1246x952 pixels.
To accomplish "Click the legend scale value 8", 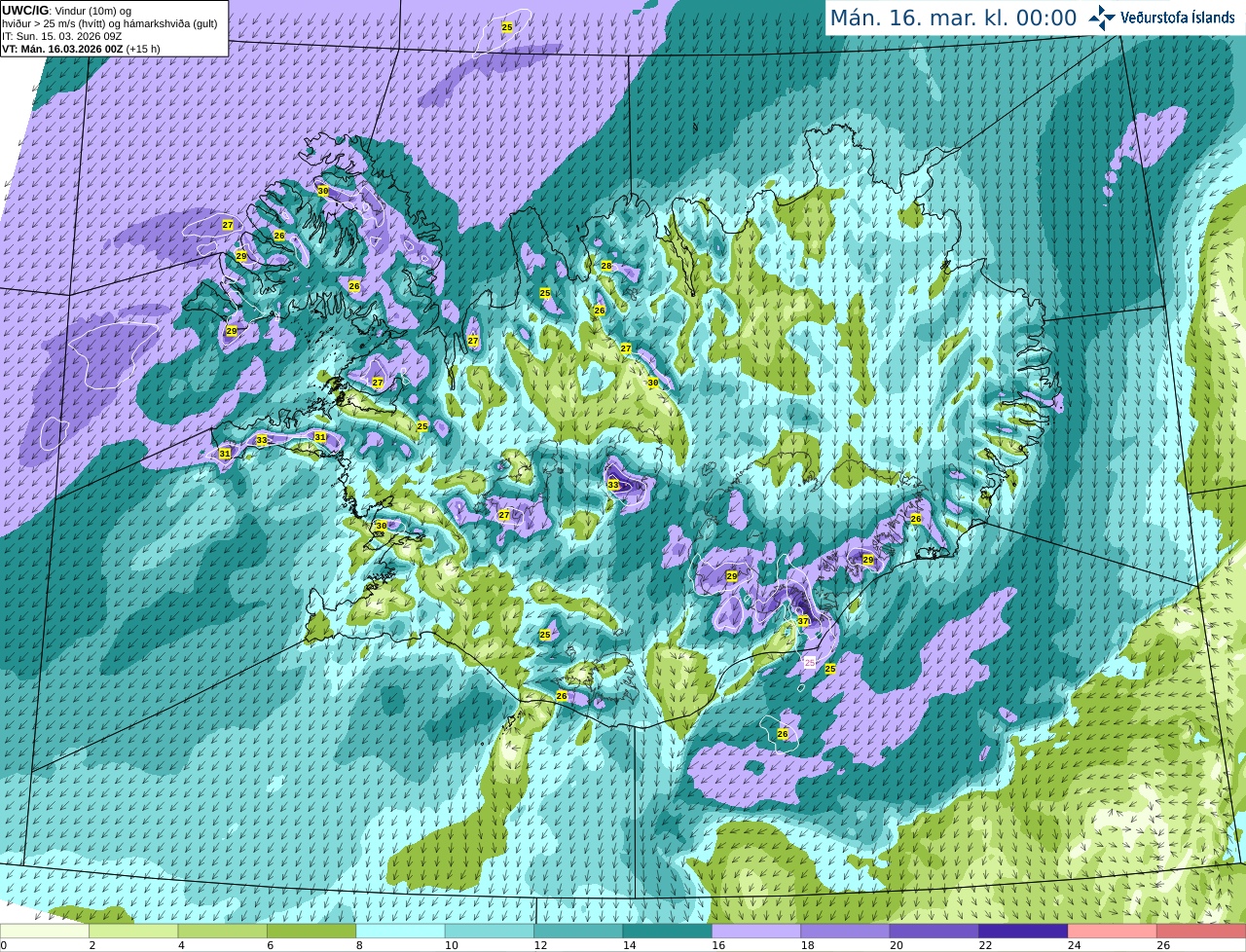I will coord(359,945).
